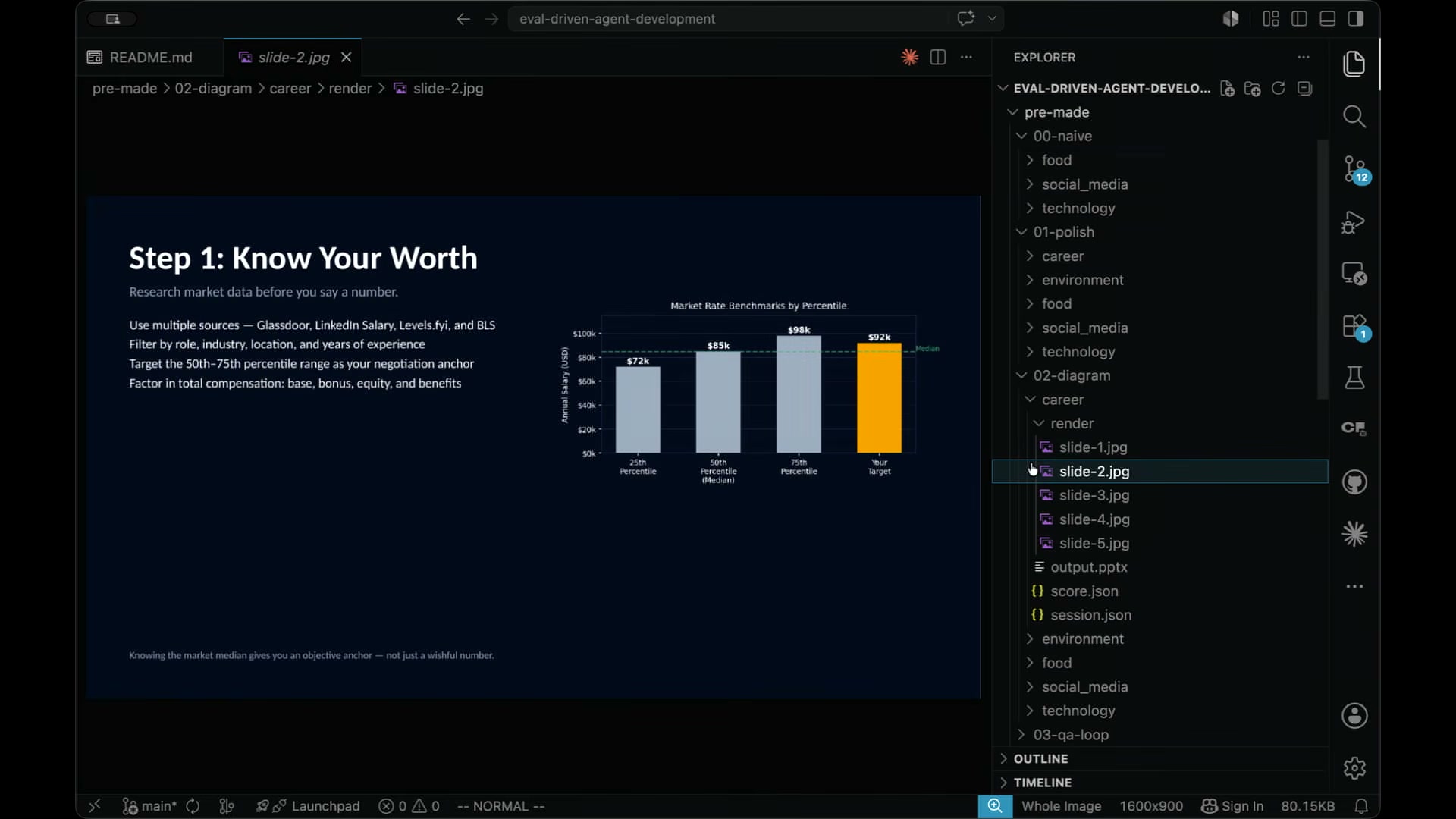Image resolution: width=1456 pixels, height=819 pixels.
Task: Click Sign In in status bar
Action: tap(1232, 806)
